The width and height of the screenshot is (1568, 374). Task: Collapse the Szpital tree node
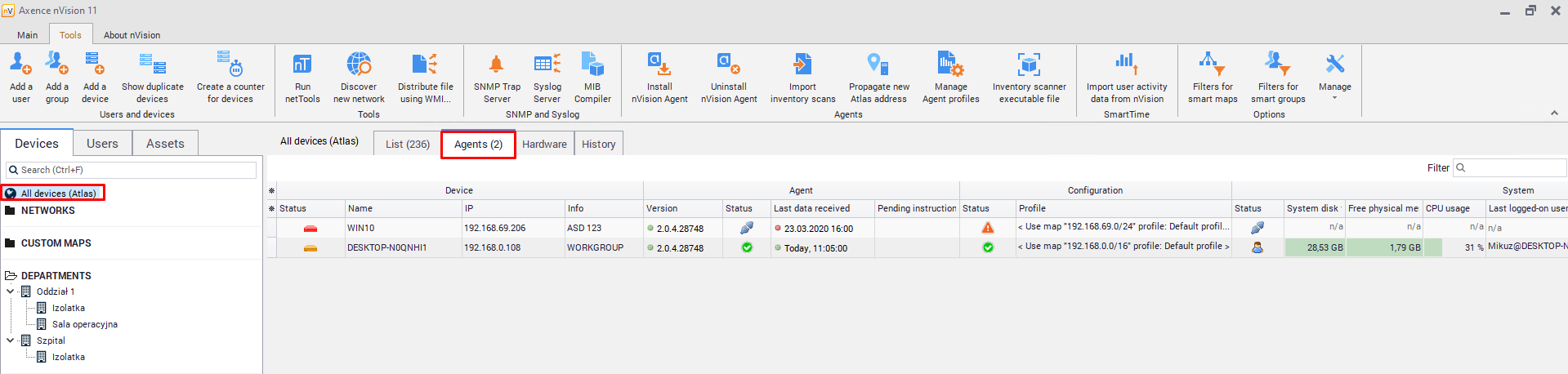pyautogui.click(x=11, y=341)
